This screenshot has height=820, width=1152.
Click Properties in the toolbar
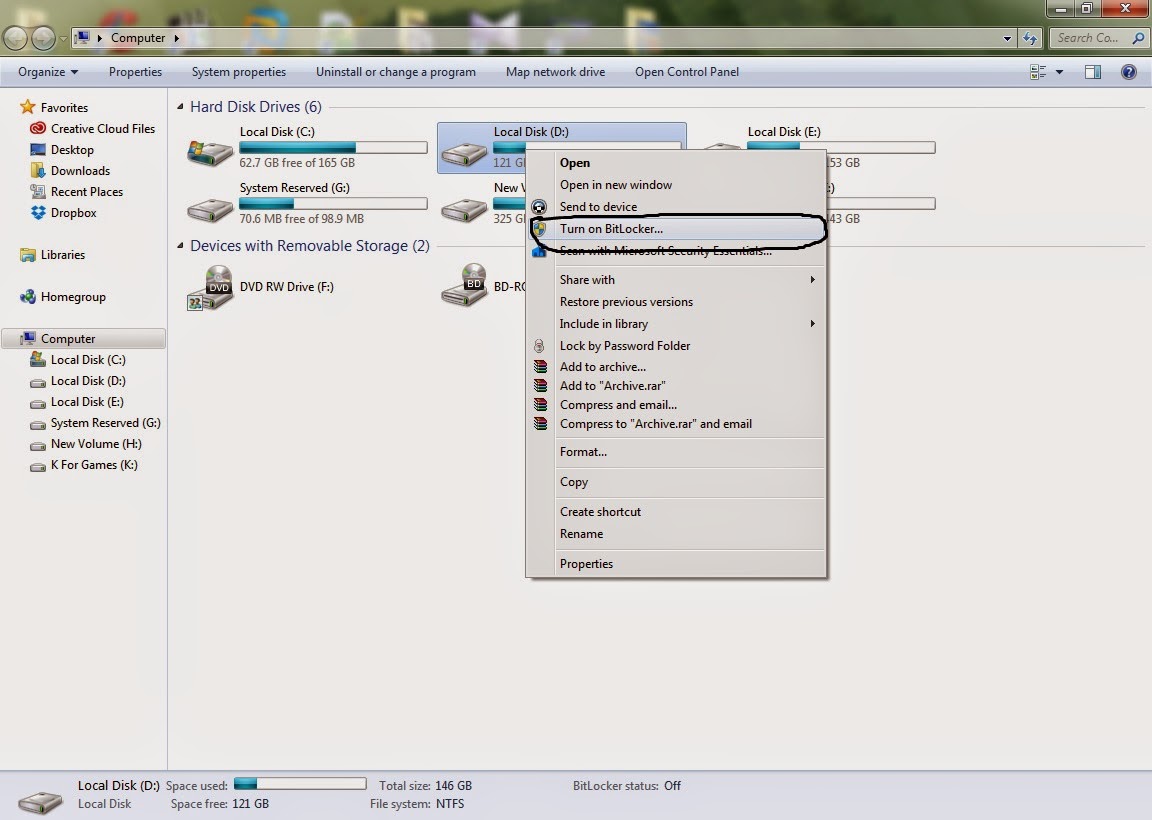click(x=135, y=72)
